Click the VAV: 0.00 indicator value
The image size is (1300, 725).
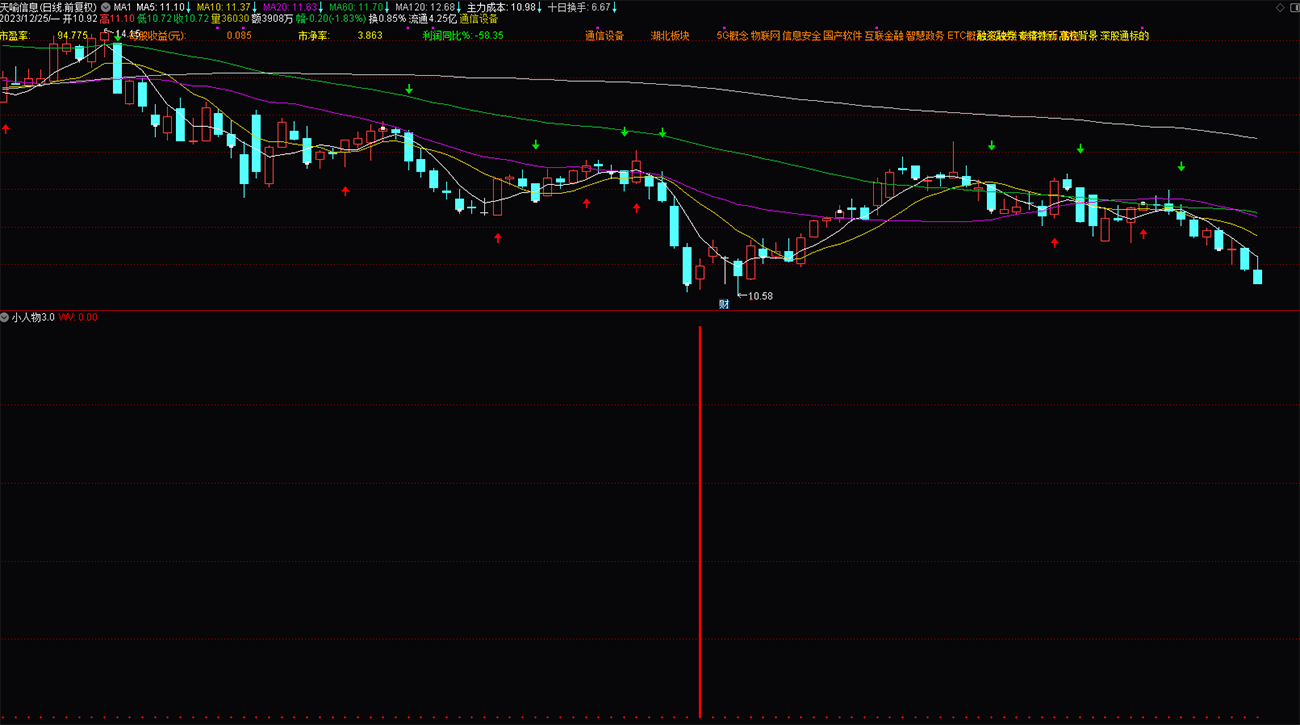point(78,317)
